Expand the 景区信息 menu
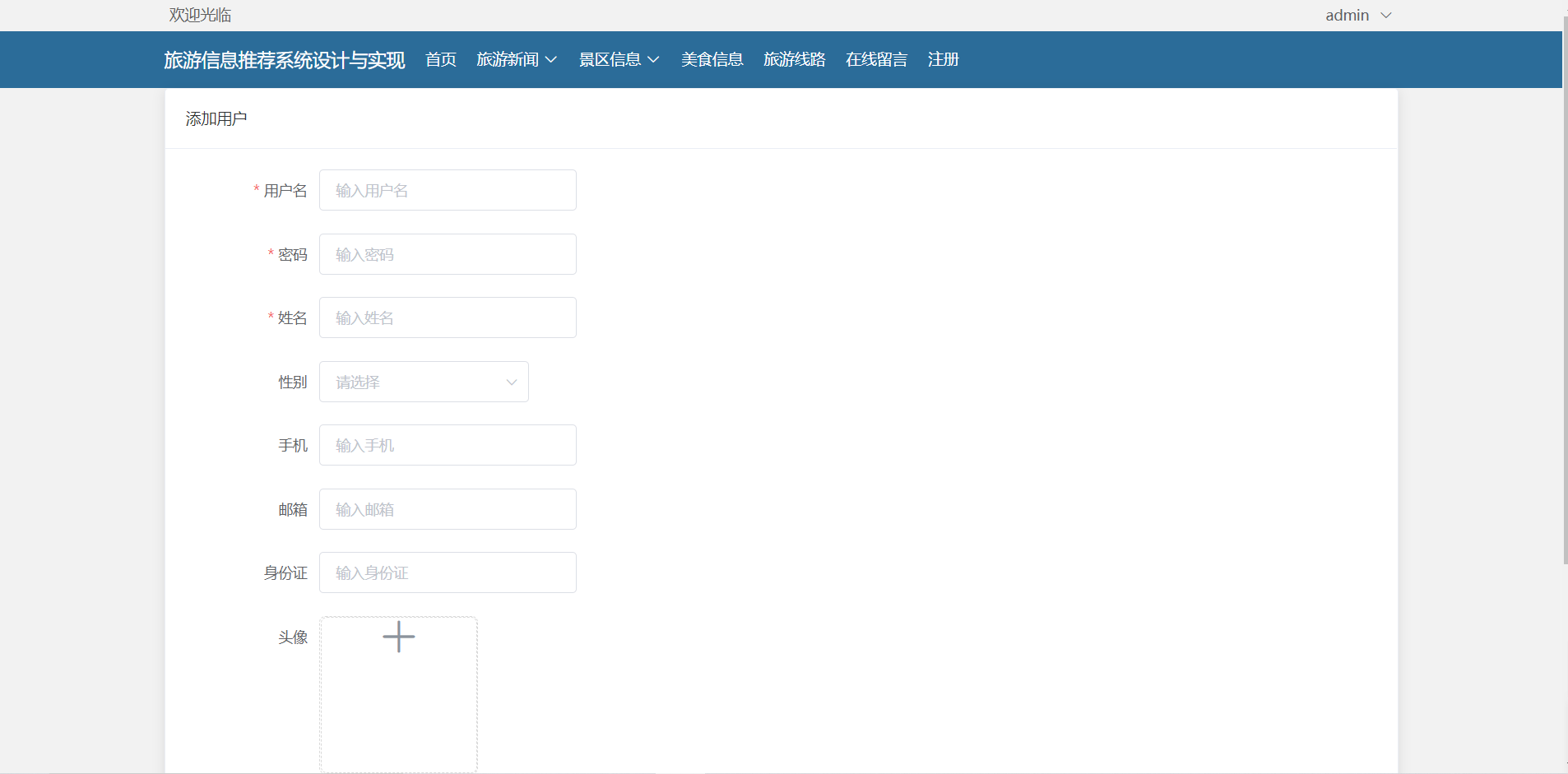Screen dimensions: 1568x774 [619, 59]
